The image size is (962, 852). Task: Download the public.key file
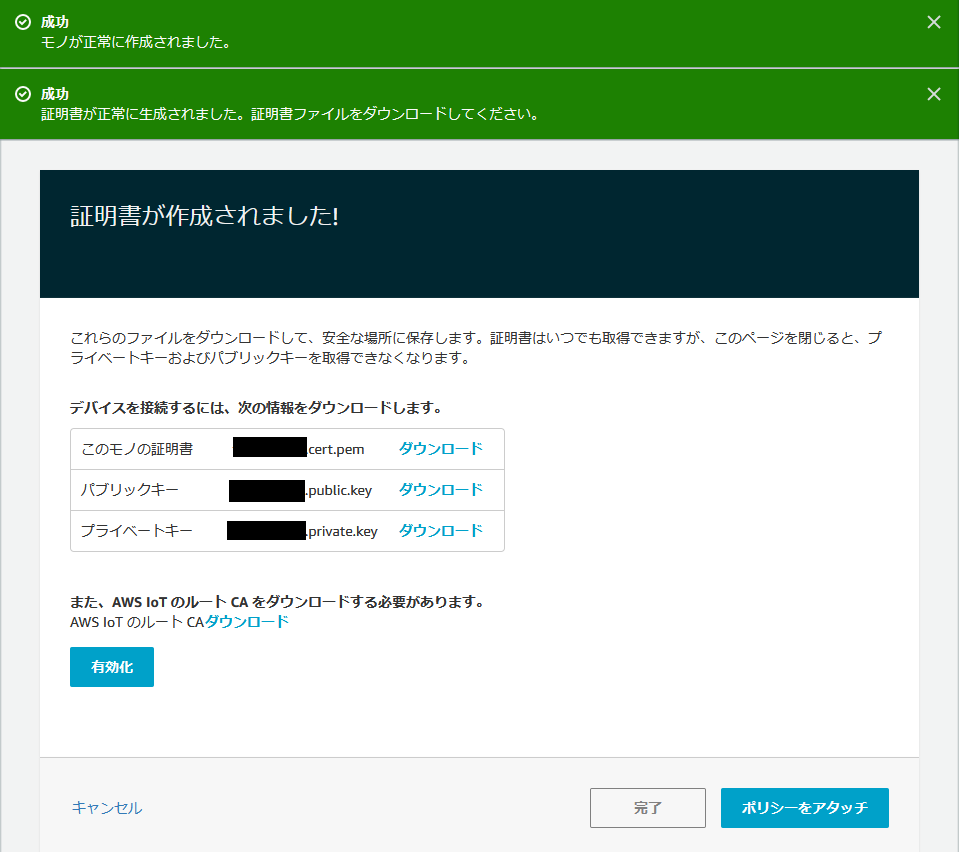point(441,489)
